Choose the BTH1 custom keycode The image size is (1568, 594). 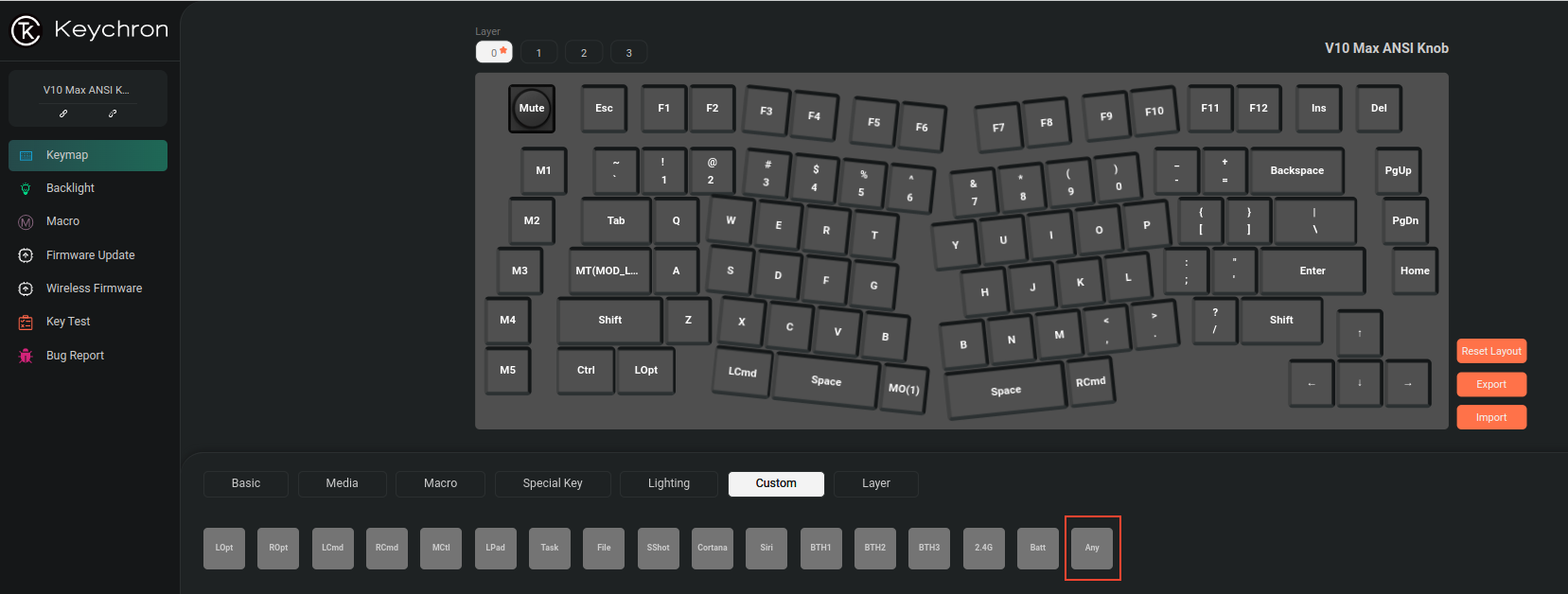point(820,548)
